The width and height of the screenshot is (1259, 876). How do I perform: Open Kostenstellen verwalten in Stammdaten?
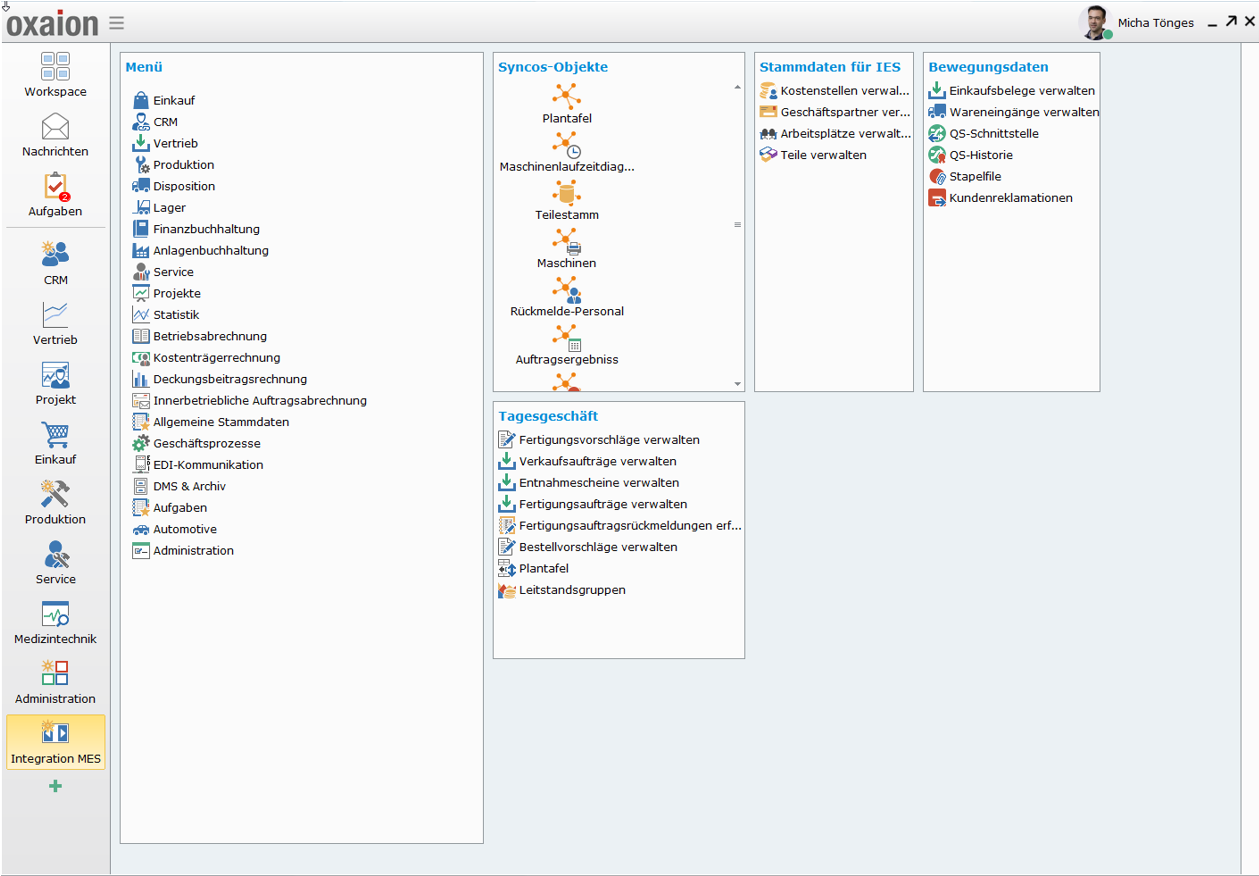tap(835, 91)
